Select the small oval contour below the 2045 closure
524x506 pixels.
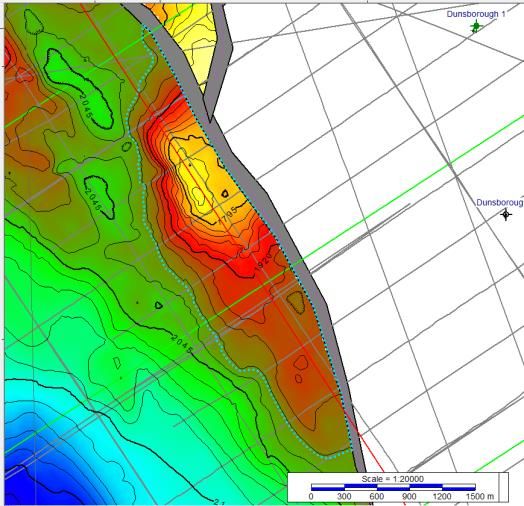pyautogui.click(x=126, y=146)
